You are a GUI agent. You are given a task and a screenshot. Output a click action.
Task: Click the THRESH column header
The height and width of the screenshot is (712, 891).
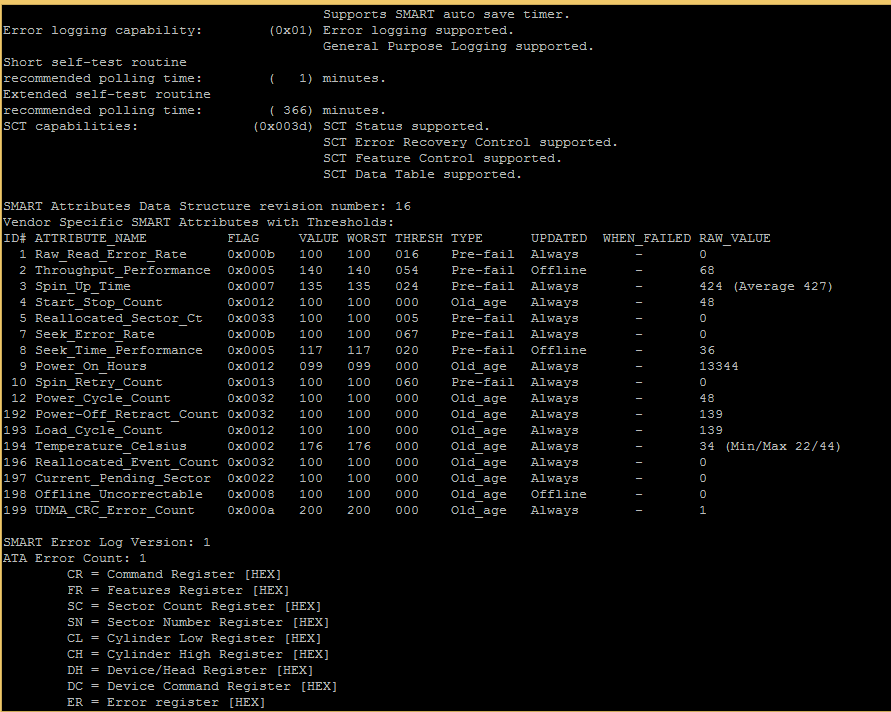pyautogui.click(x=418, y=238)
